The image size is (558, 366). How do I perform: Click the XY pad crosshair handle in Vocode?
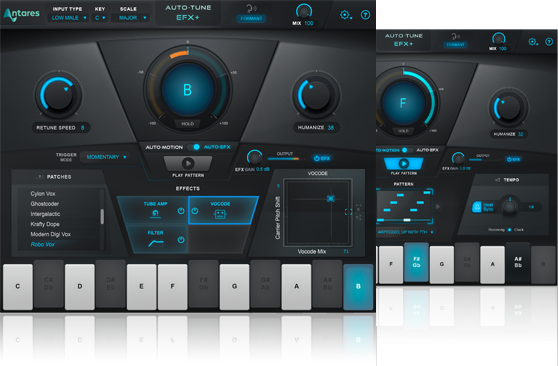click(x=331, y=198)
